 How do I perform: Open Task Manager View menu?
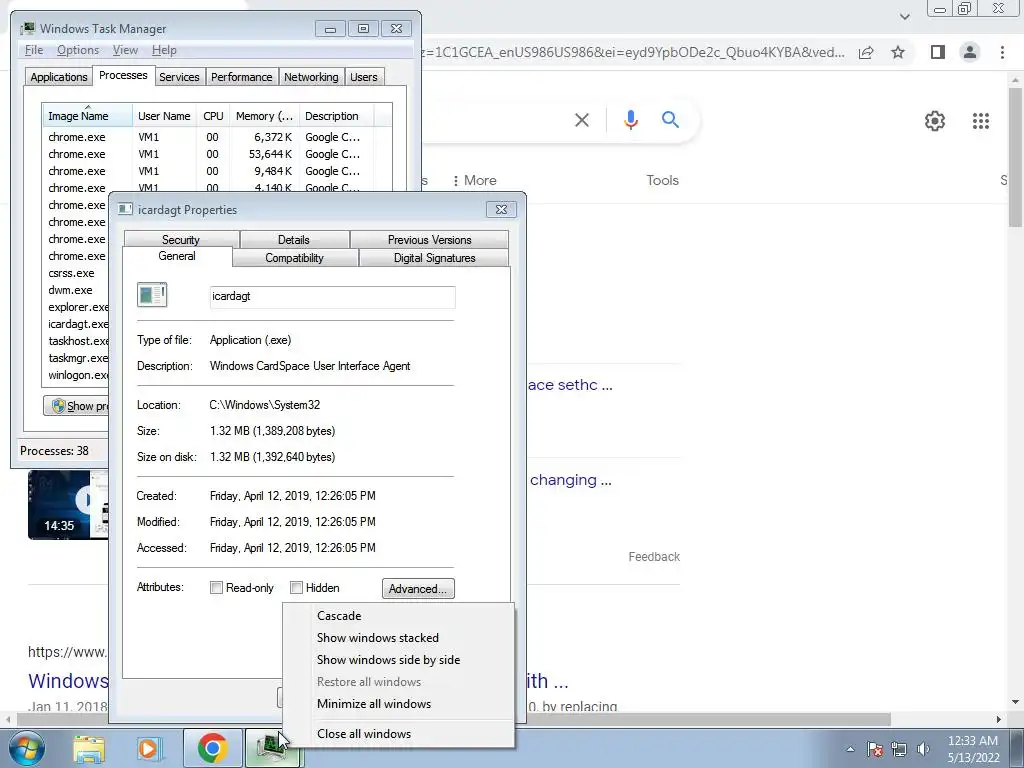coord(125,50)
